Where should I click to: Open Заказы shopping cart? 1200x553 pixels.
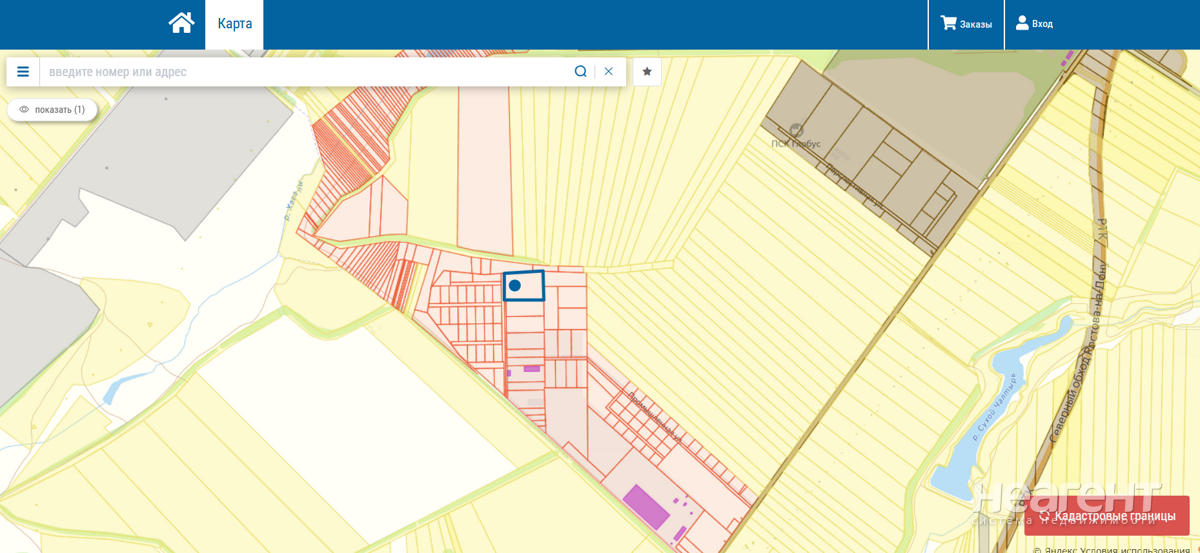pyautogui.click(x=966, y=24)
